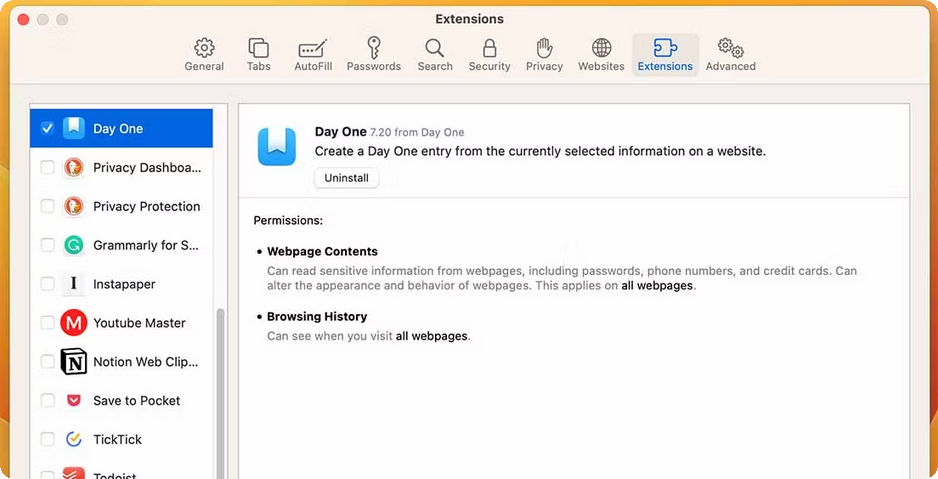Enable the Instapaper checkbox
This screenshot has width=938, height=479.
(x=47, y=284)
